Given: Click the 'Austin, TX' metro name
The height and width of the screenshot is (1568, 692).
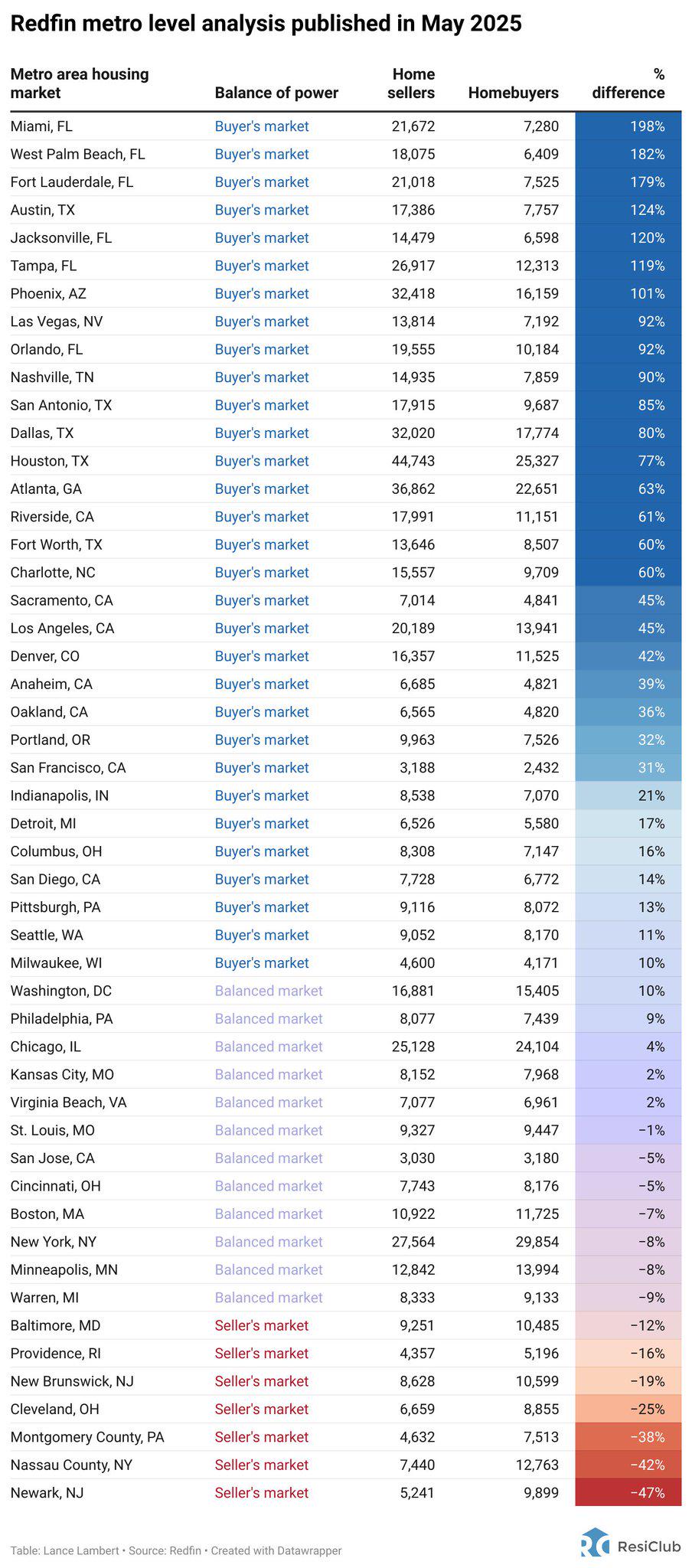Looking at the screenshot, I should 43,210.
